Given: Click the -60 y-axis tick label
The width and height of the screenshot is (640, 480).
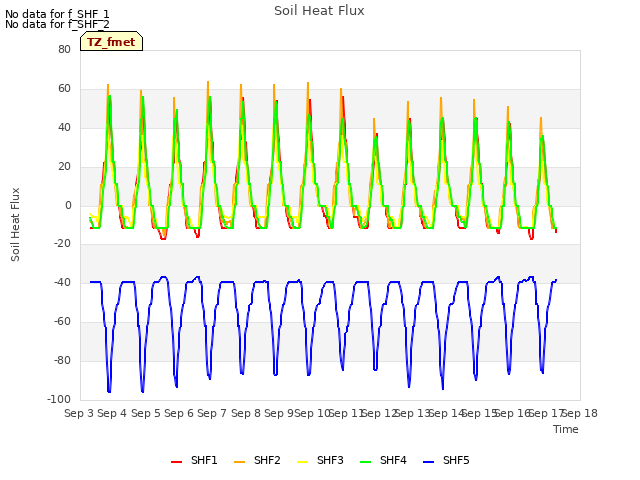Looking at the screenshot, I should (x=62, y=322).
